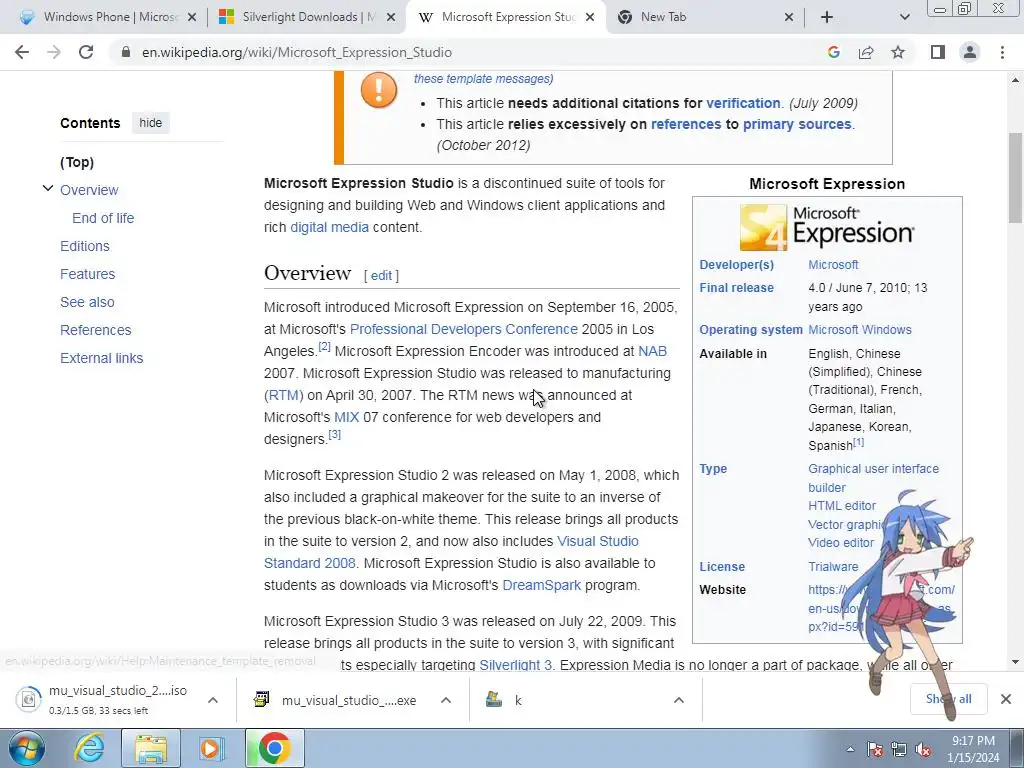Go to References in Contents
Screen dimensions: 1024x768
[x=95, y=330]
